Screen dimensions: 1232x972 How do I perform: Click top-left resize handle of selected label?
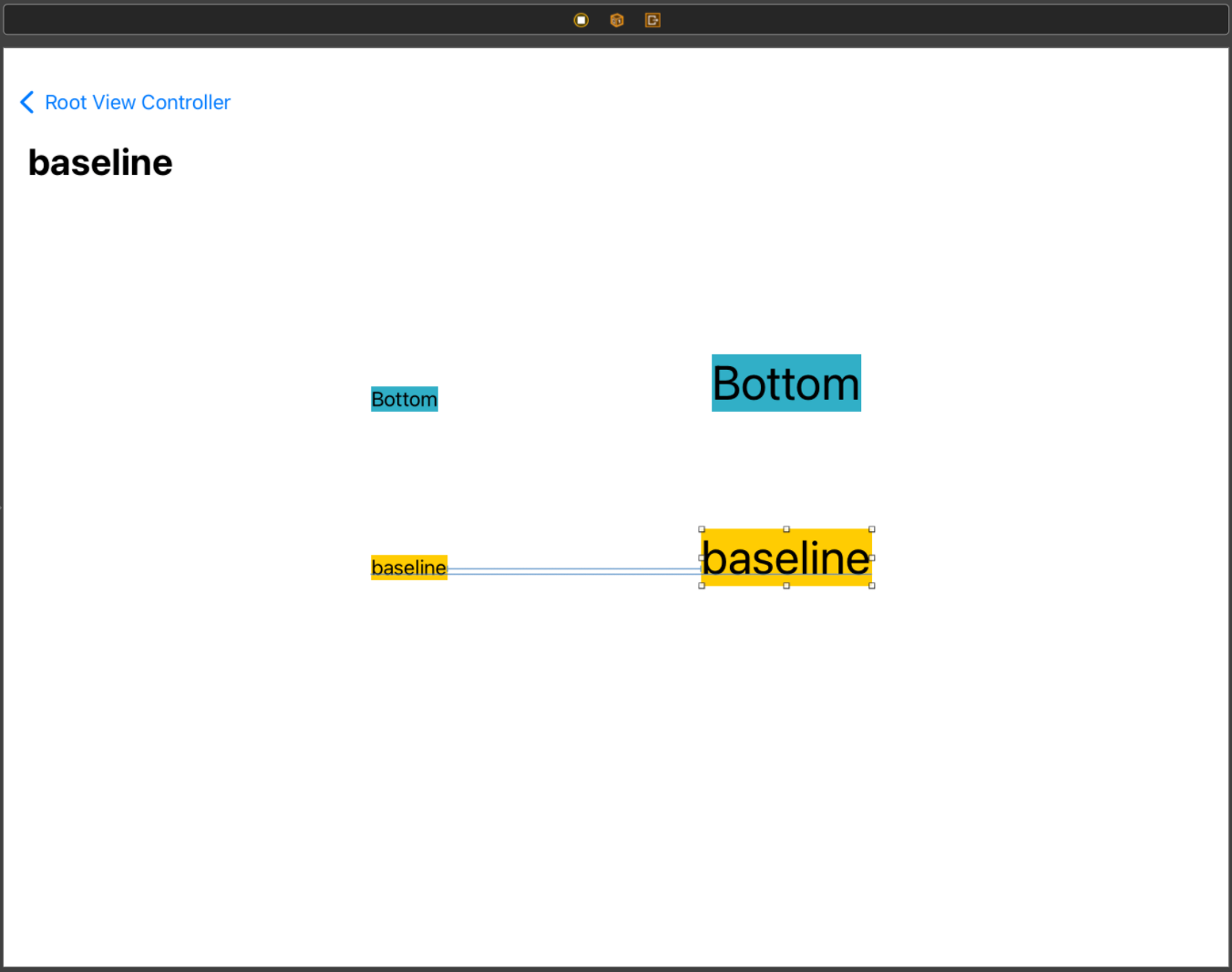click(x=702, y=529)
